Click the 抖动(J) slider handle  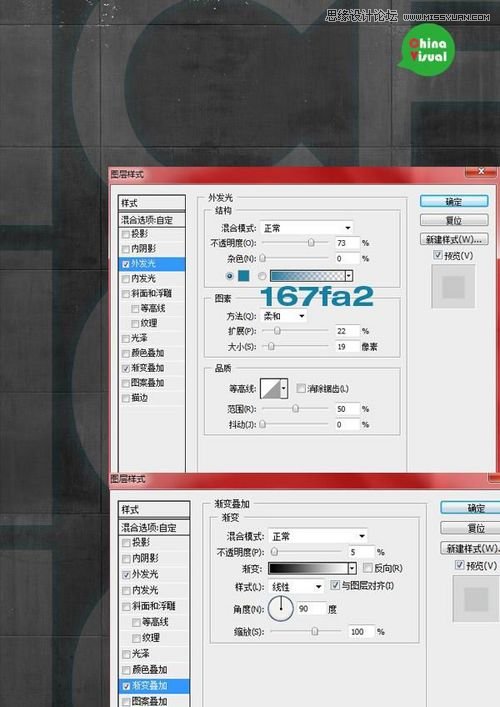(x=263, y=424)
